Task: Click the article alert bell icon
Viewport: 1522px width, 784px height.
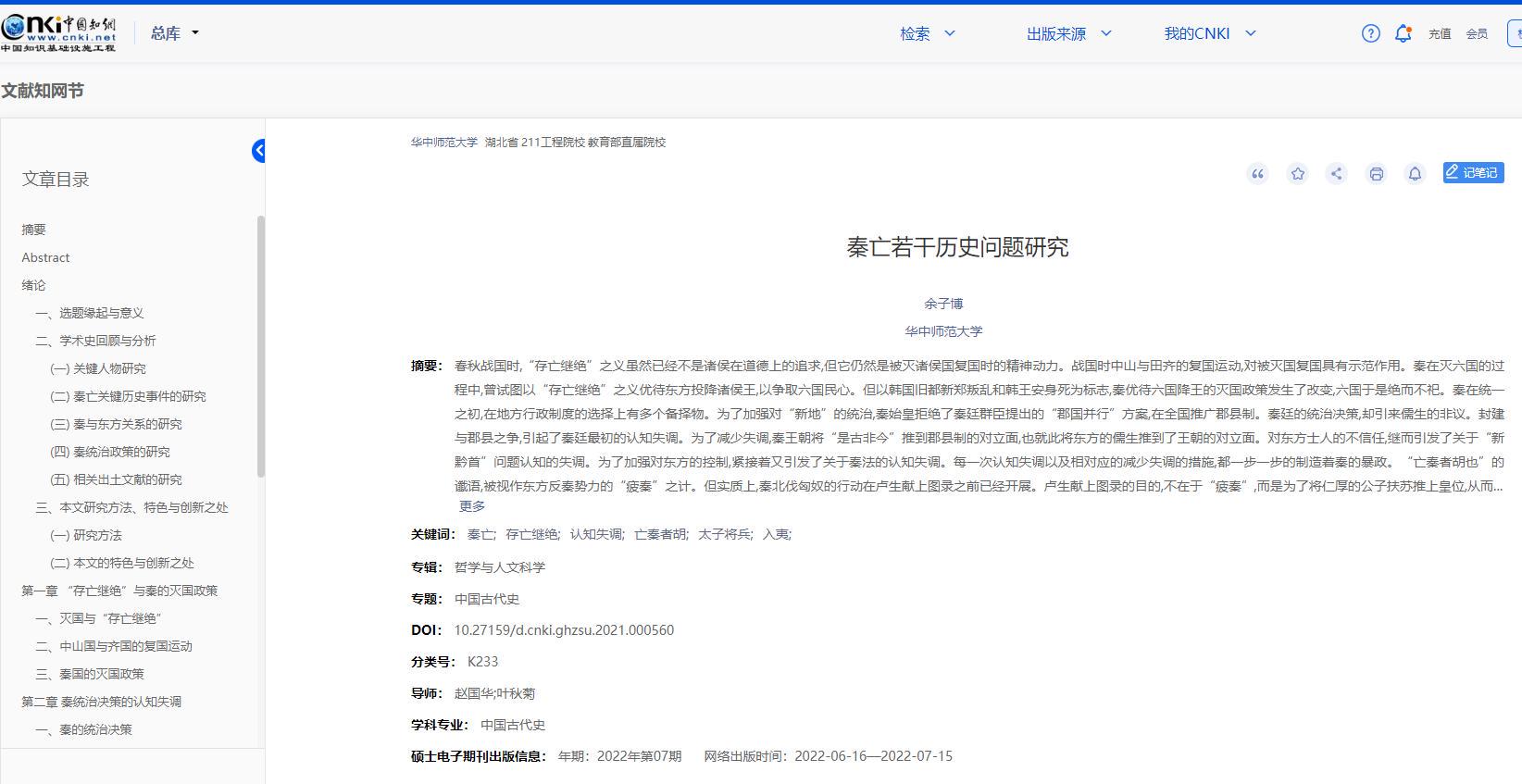Action: tap(1415, 173)
